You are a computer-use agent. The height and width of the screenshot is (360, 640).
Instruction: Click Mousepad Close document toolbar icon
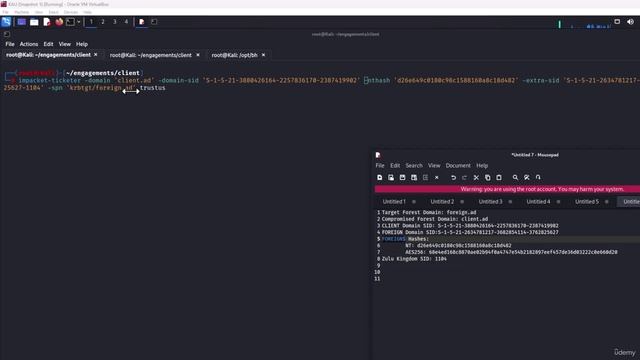pyautogui.click(x=437, y=178)
